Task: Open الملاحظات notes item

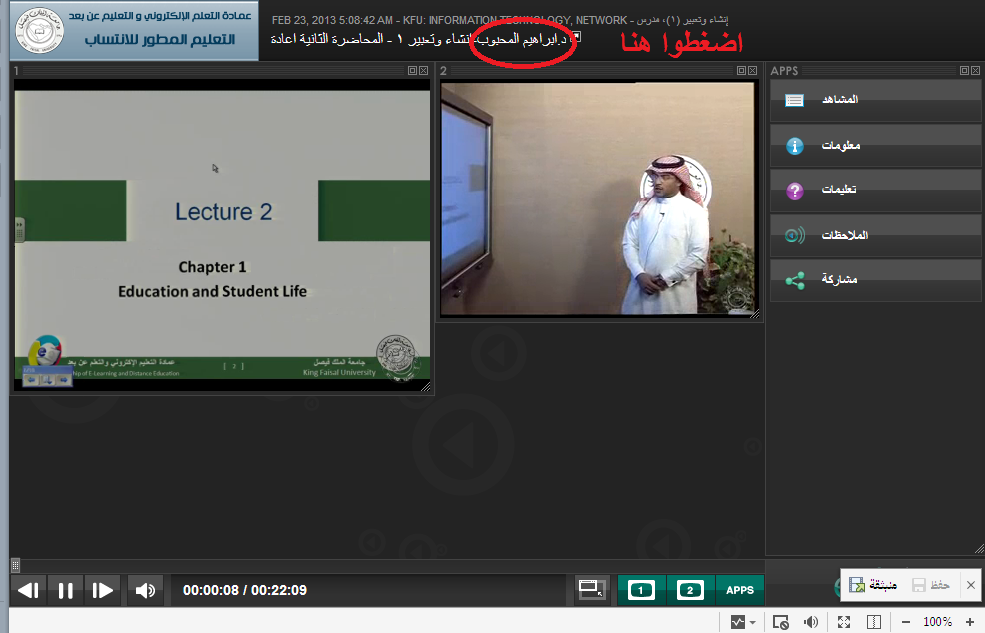Action: (x=876, y=235)
